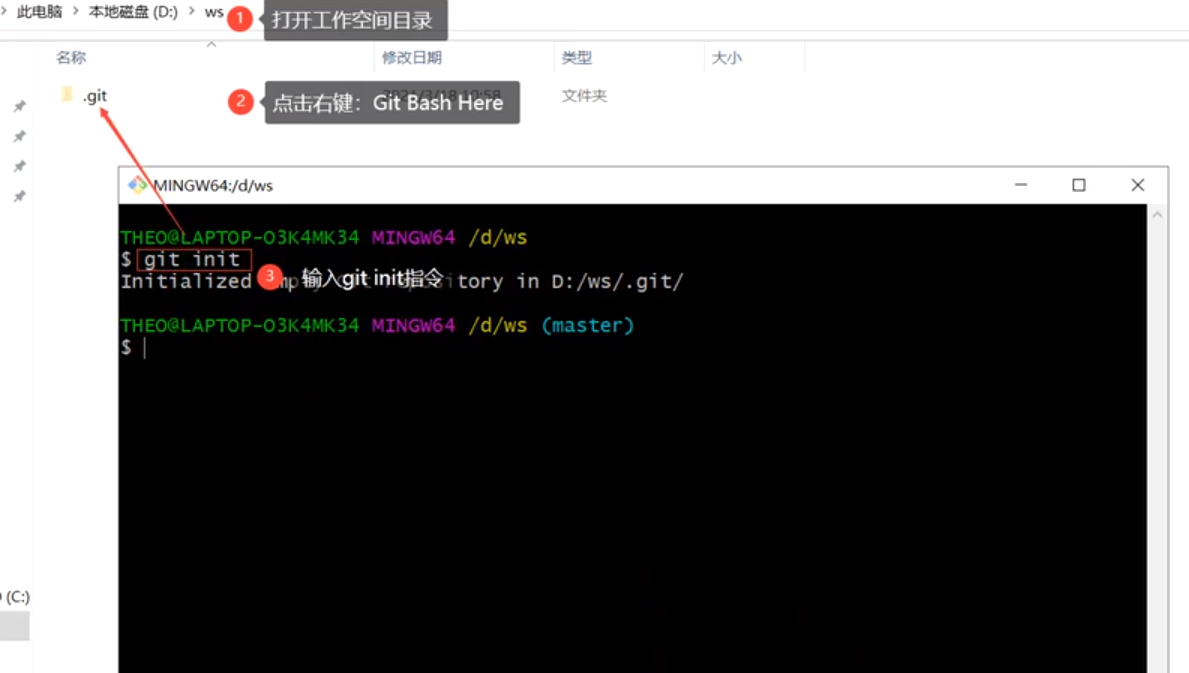Select the (C:) drive in Explorer sidebar

tap(15, 596)
